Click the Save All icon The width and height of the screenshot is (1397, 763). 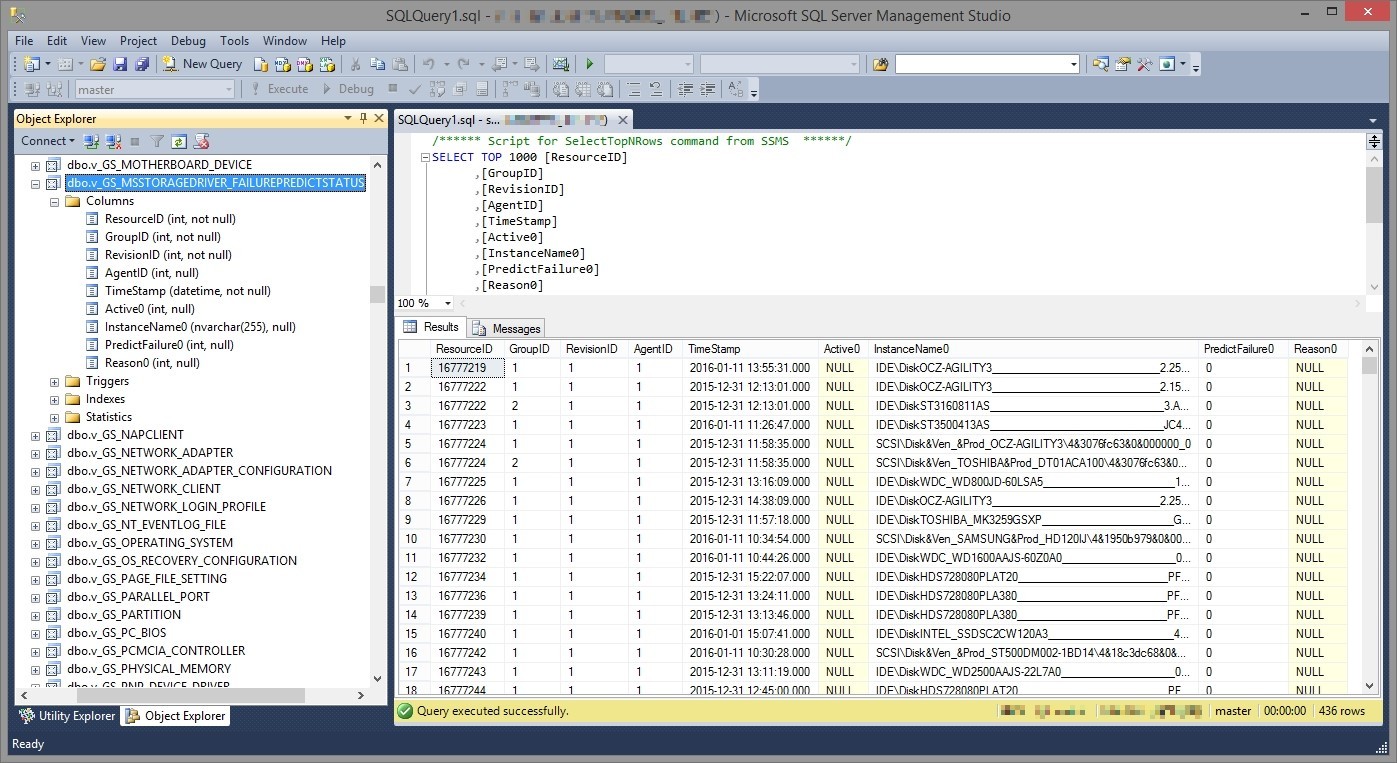tap(142, 64)
